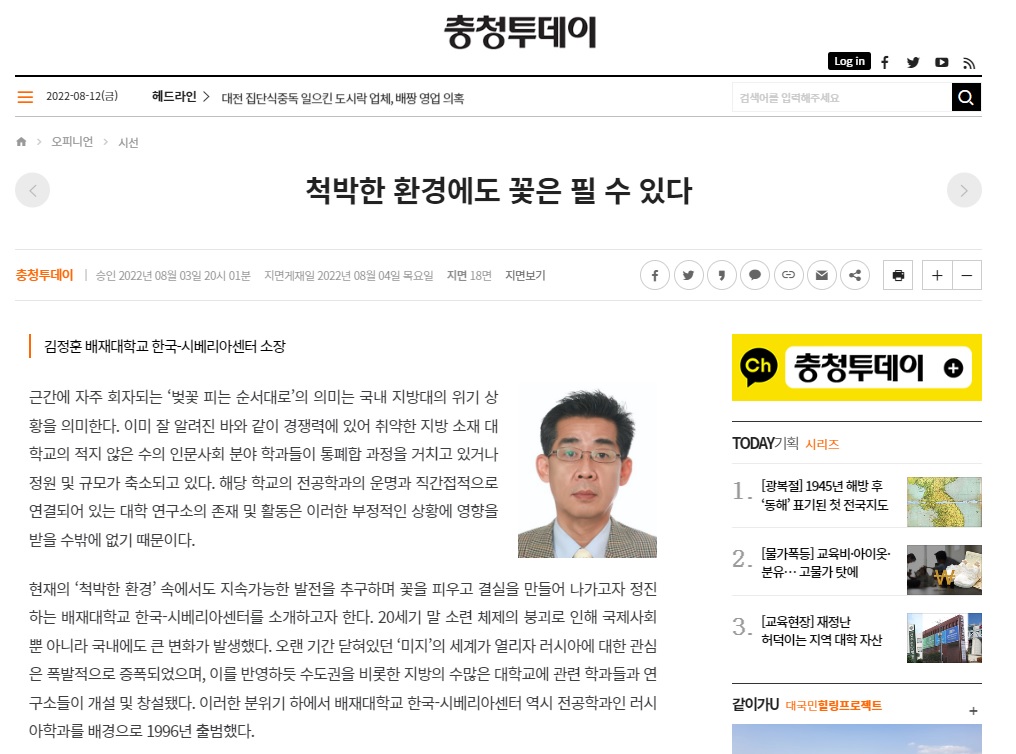The width and height of the screenshot is (1016, 754).
Task: Open the YouTube icon in the header
Action: [941, 62]
